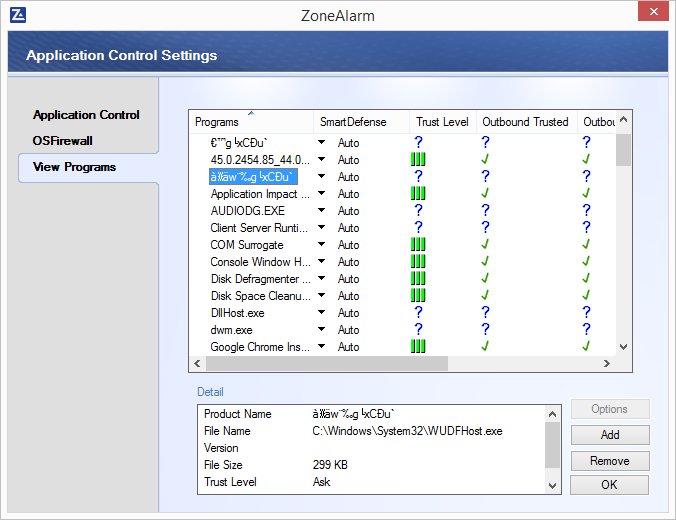Open SmartDefense dropdown for COM Surrogate
Viewport: 676px width, 520px height.
click(321, 244)
